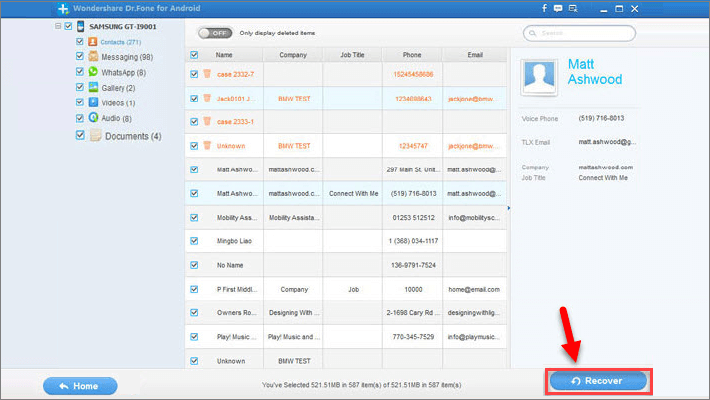This screenshot has width=710, height=400.
Task: Select the Audio music icon
Action: [93, 118]
